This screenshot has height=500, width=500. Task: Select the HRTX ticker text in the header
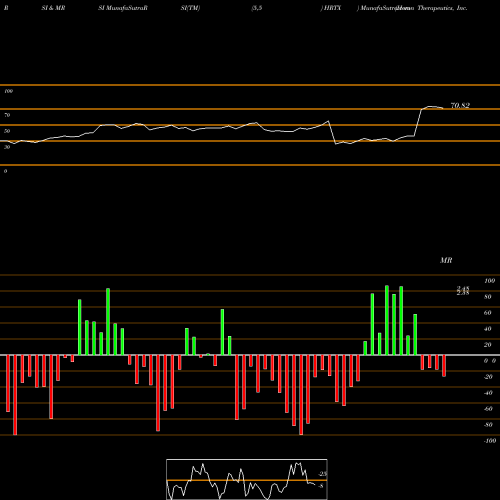coord(332,8)
